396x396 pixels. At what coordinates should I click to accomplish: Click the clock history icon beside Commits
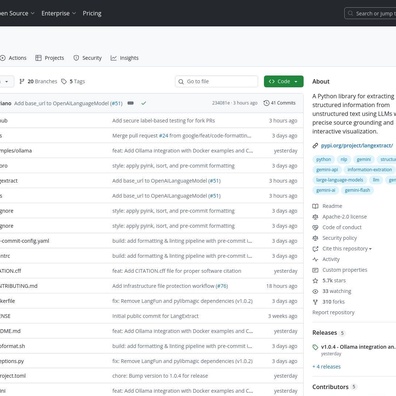click(x=266, y=103)
